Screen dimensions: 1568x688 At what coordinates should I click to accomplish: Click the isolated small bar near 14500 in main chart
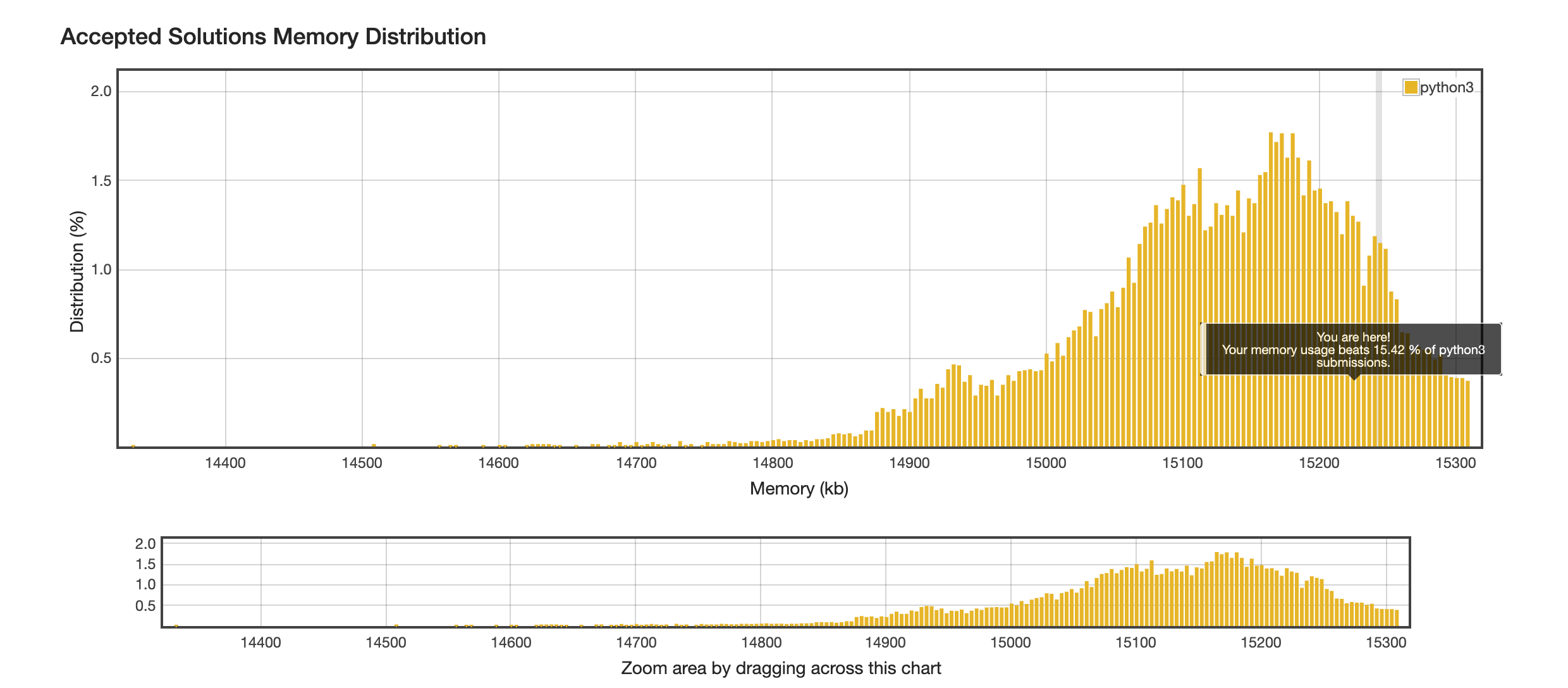[x=374, y=446]
